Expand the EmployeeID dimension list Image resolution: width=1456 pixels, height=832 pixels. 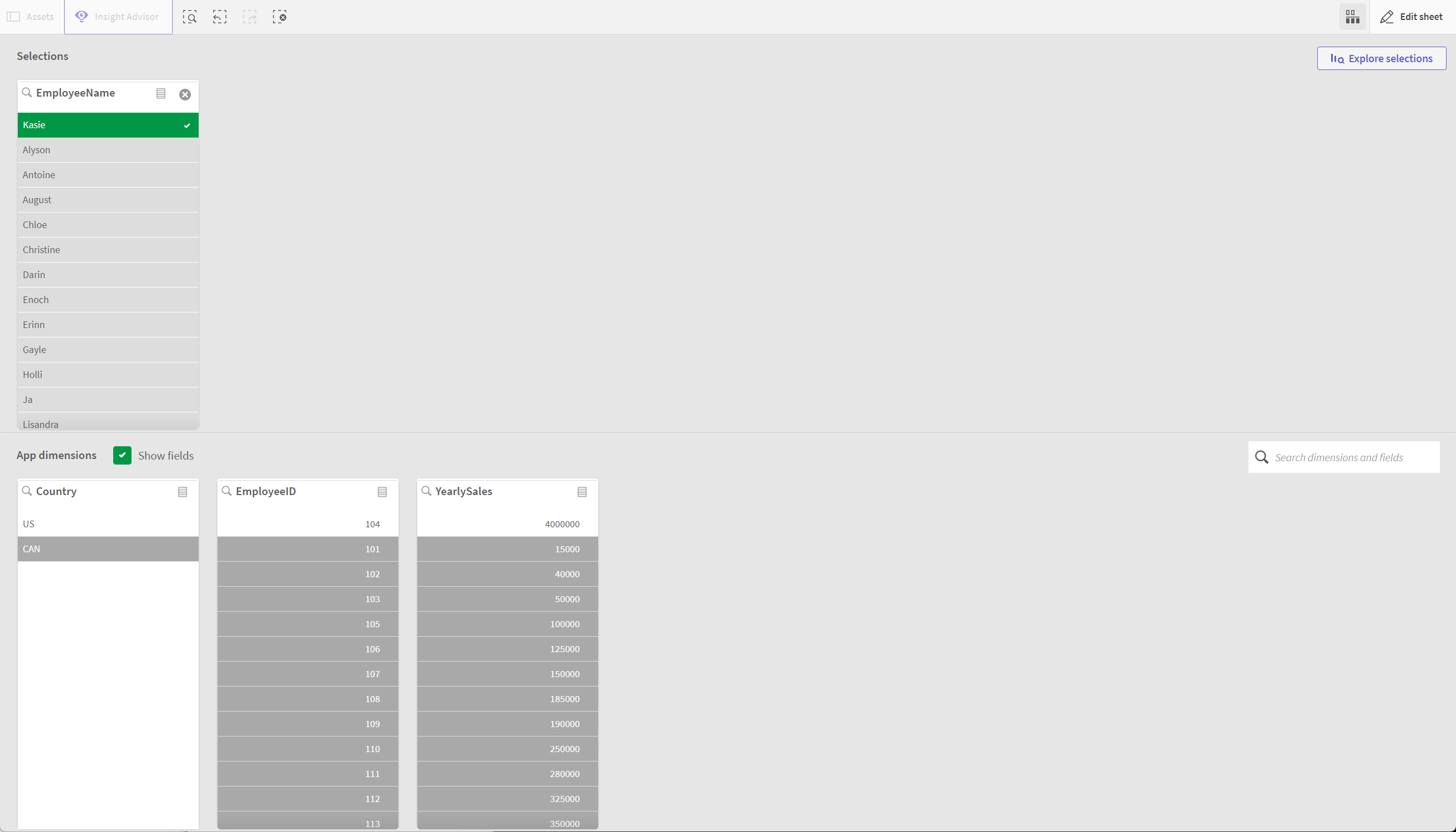(383, 491)
